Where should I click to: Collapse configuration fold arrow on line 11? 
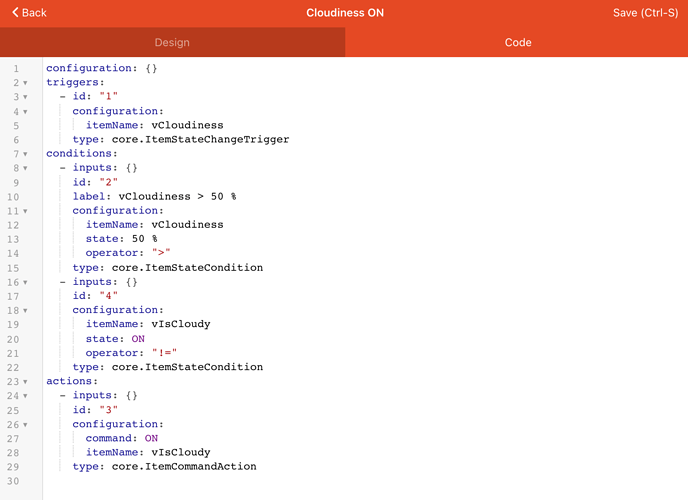click(x=25, y=211)
